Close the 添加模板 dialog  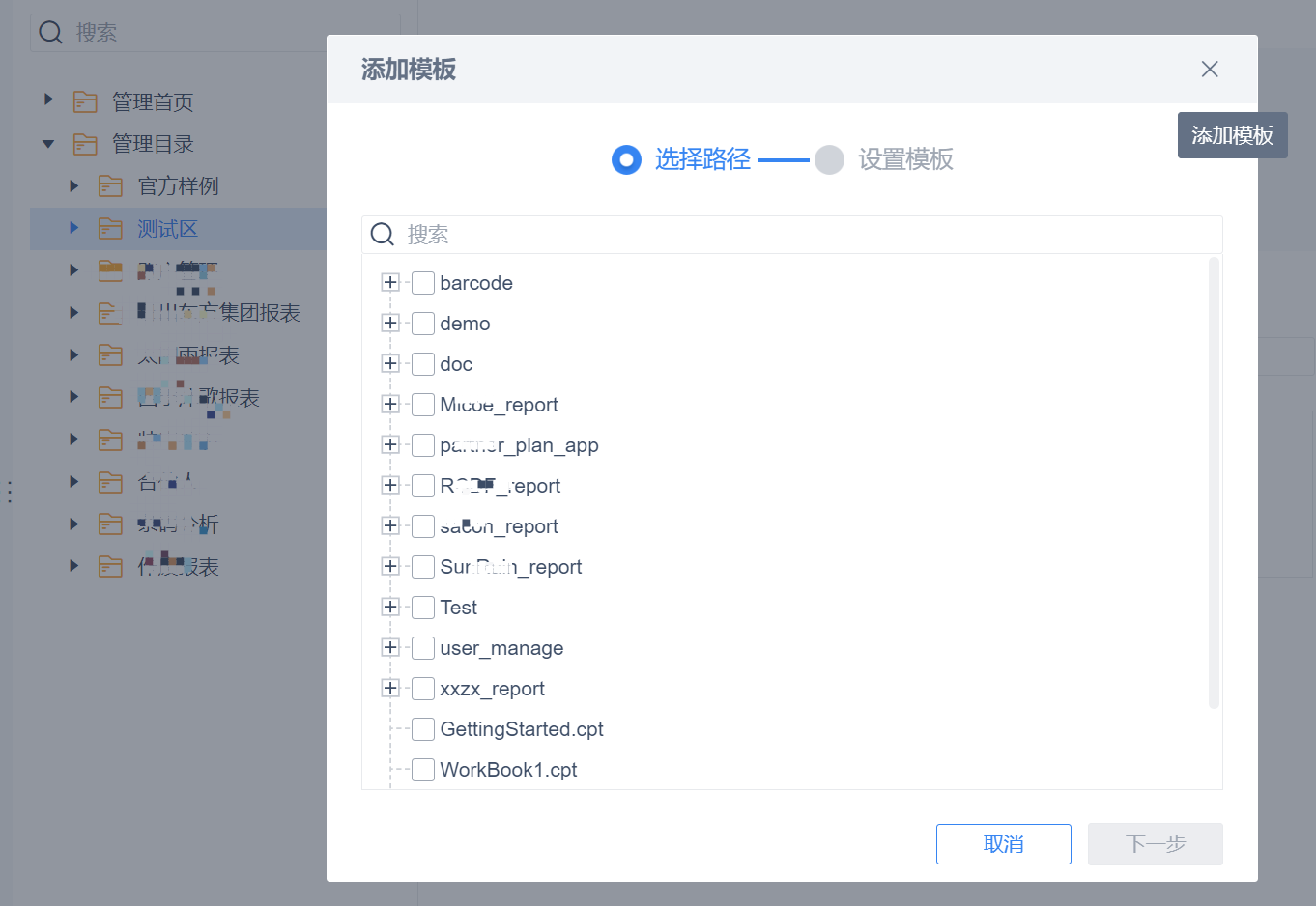(1210, 69)
